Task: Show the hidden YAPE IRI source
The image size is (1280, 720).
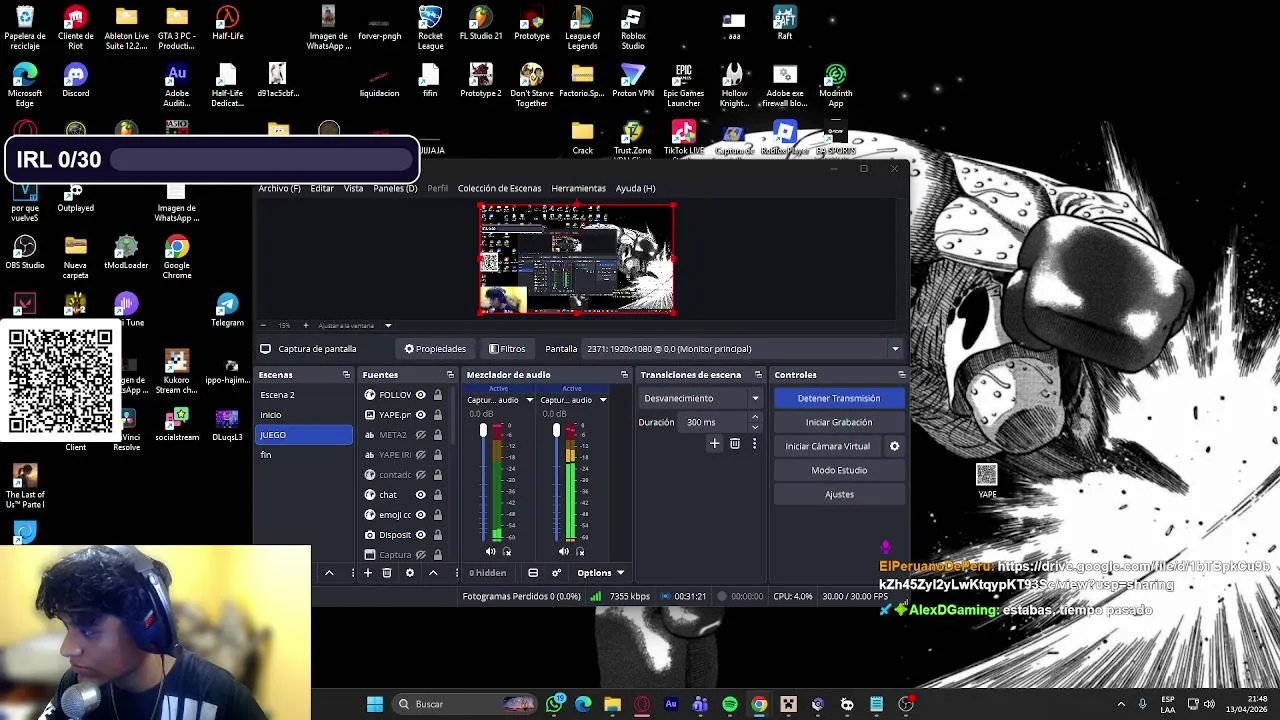Action: coord(421,455)
